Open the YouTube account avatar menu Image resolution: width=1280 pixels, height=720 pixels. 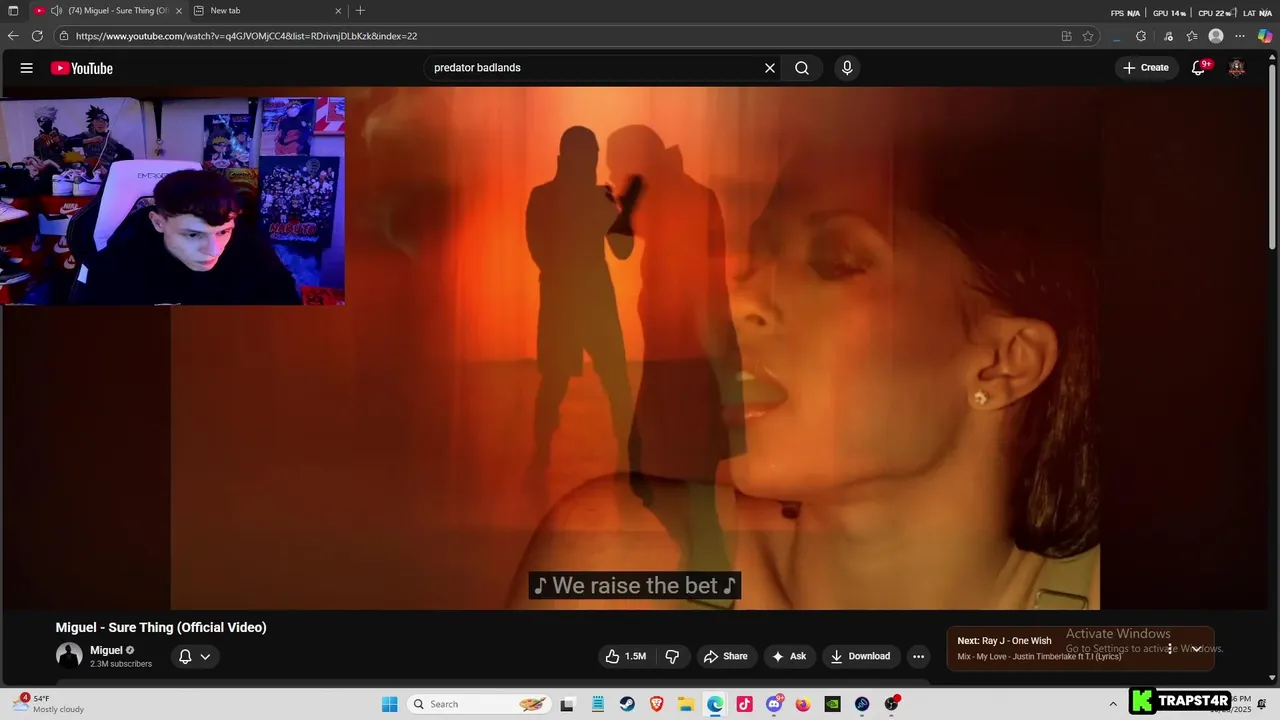click(1237, 68)
